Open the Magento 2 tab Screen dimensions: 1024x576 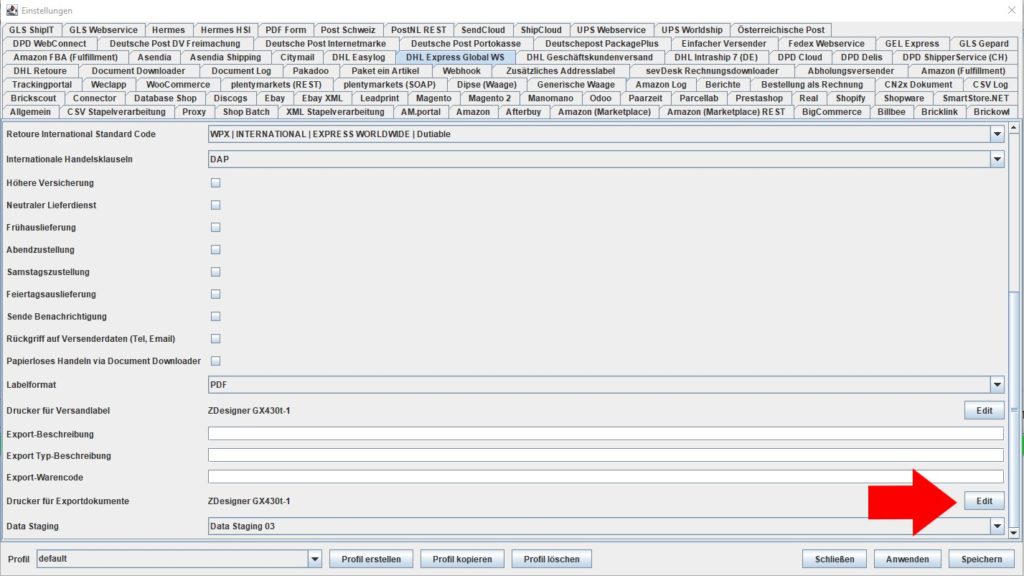(x=489, y=98)
